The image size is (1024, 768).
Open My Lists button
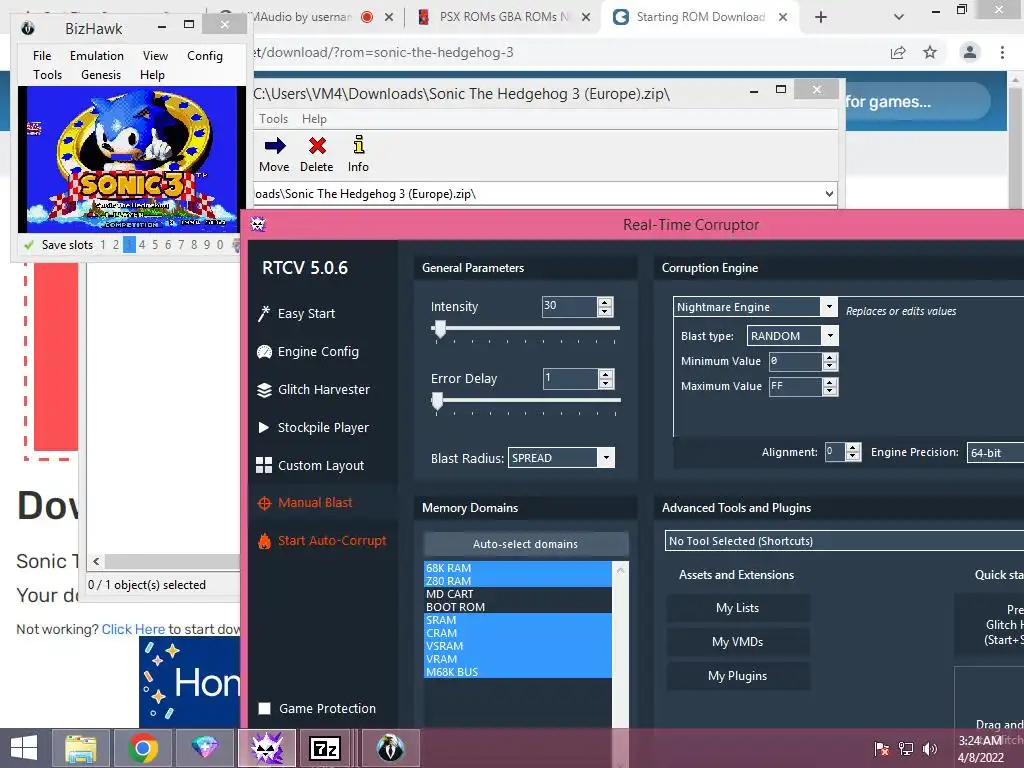click(x=738, y=608)
